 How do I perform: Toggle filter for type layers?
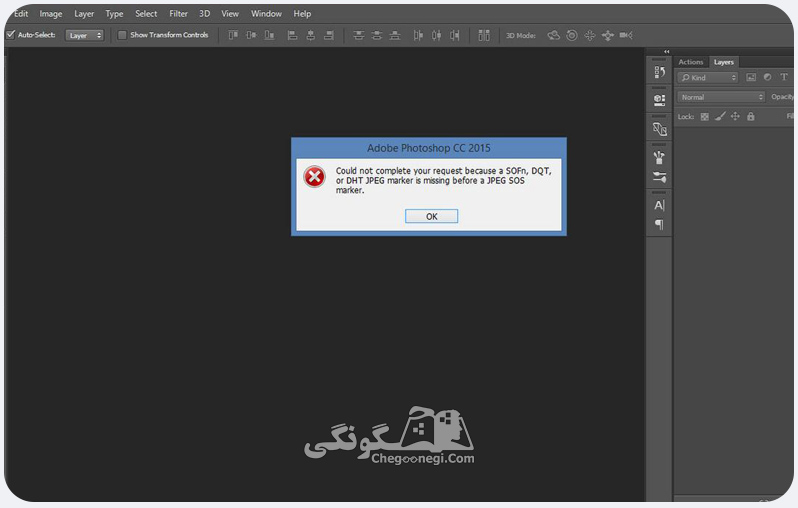pyautogui.click(x=784, y=77)
